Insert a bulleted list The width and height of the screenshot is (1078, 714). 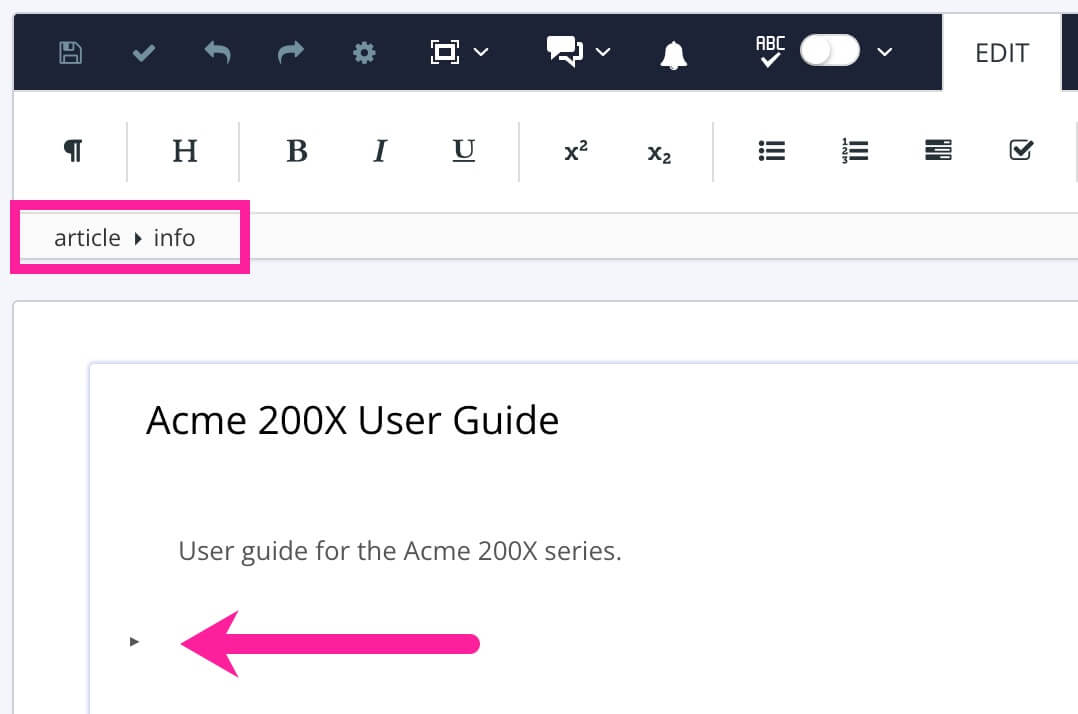click(771, 150)
